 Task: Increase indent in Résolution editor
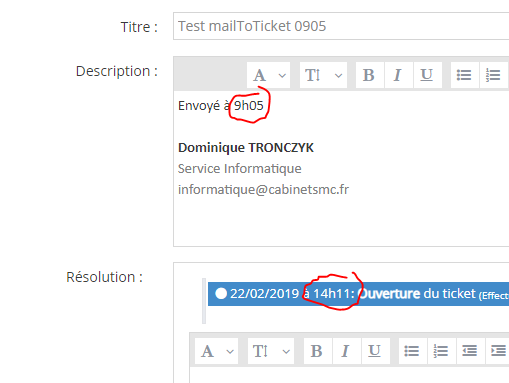pos(499,351)
